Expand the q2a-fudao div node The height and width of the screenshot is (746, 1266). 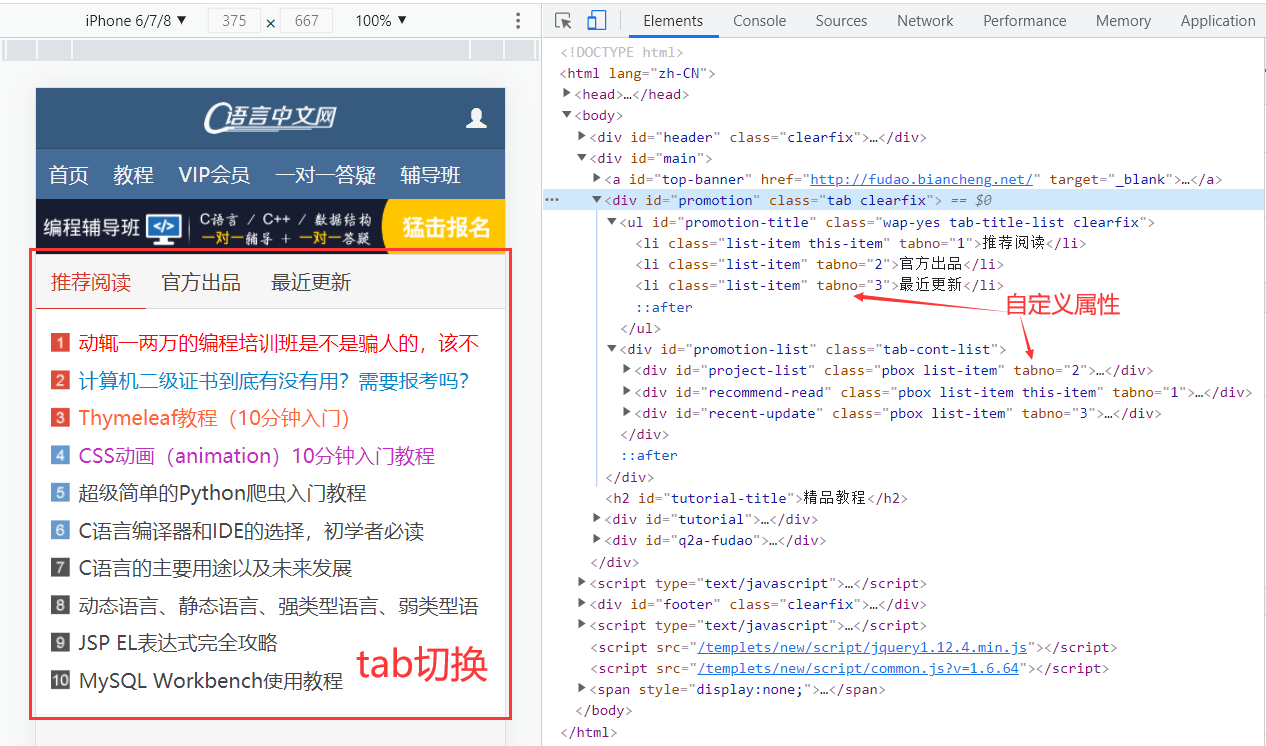(598, 540)
